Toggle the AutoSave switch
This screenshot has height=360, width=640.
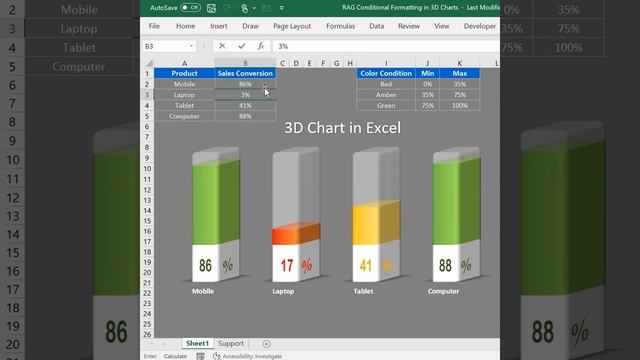tap(190, 8)
